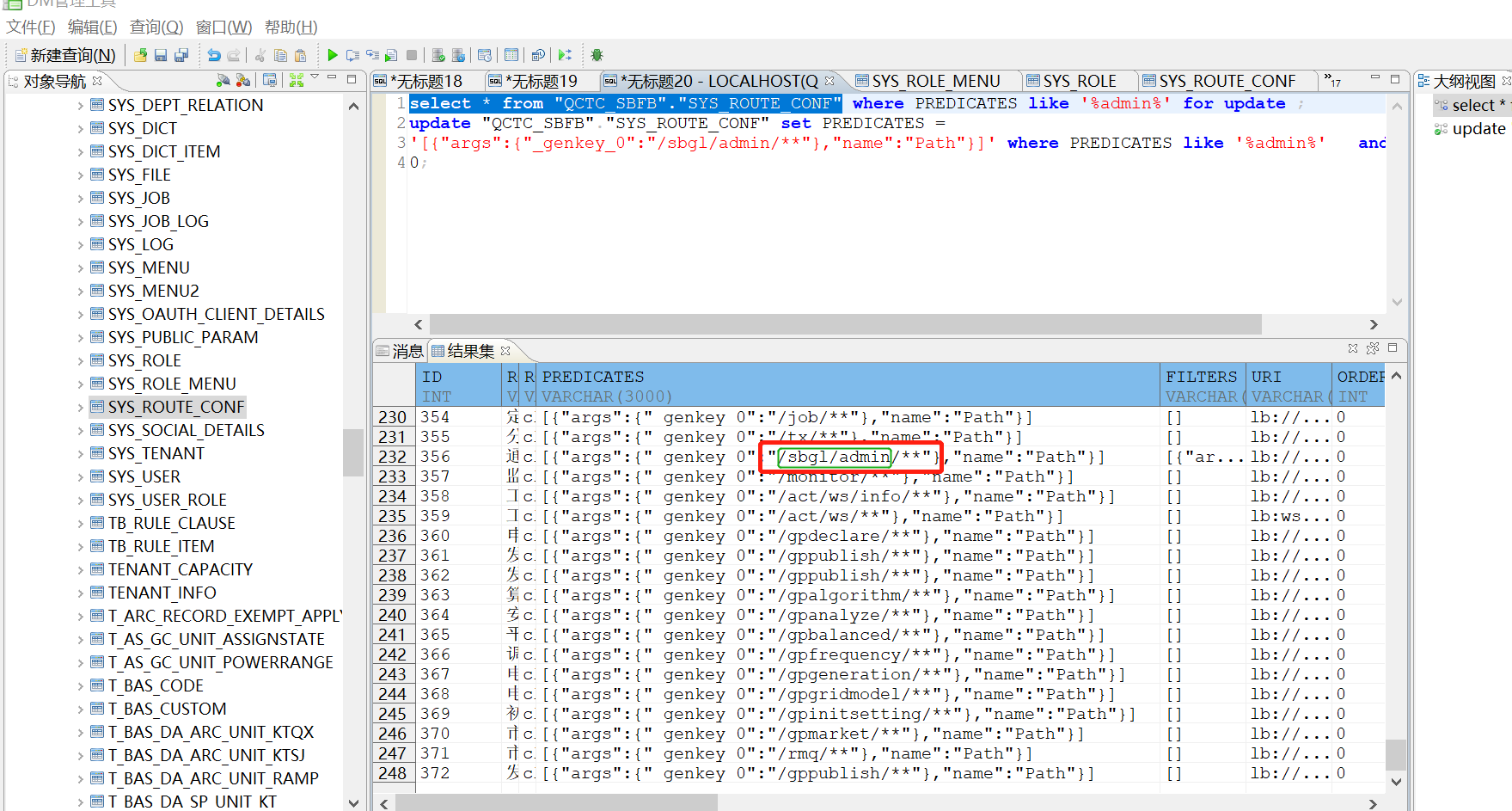Click the Undo arrow icon

coord(214,55)
